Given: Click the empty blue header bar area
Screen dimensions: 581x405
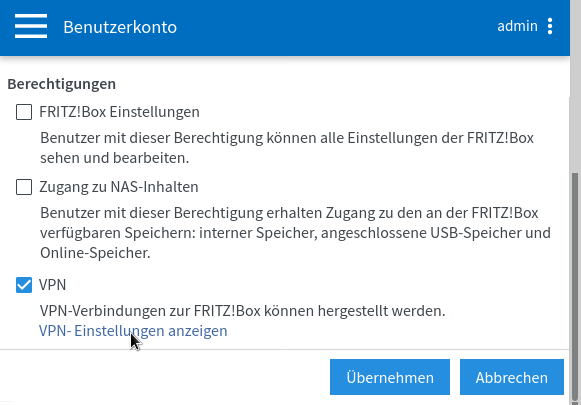Looking at the screenshot, I should pos(333,27).
